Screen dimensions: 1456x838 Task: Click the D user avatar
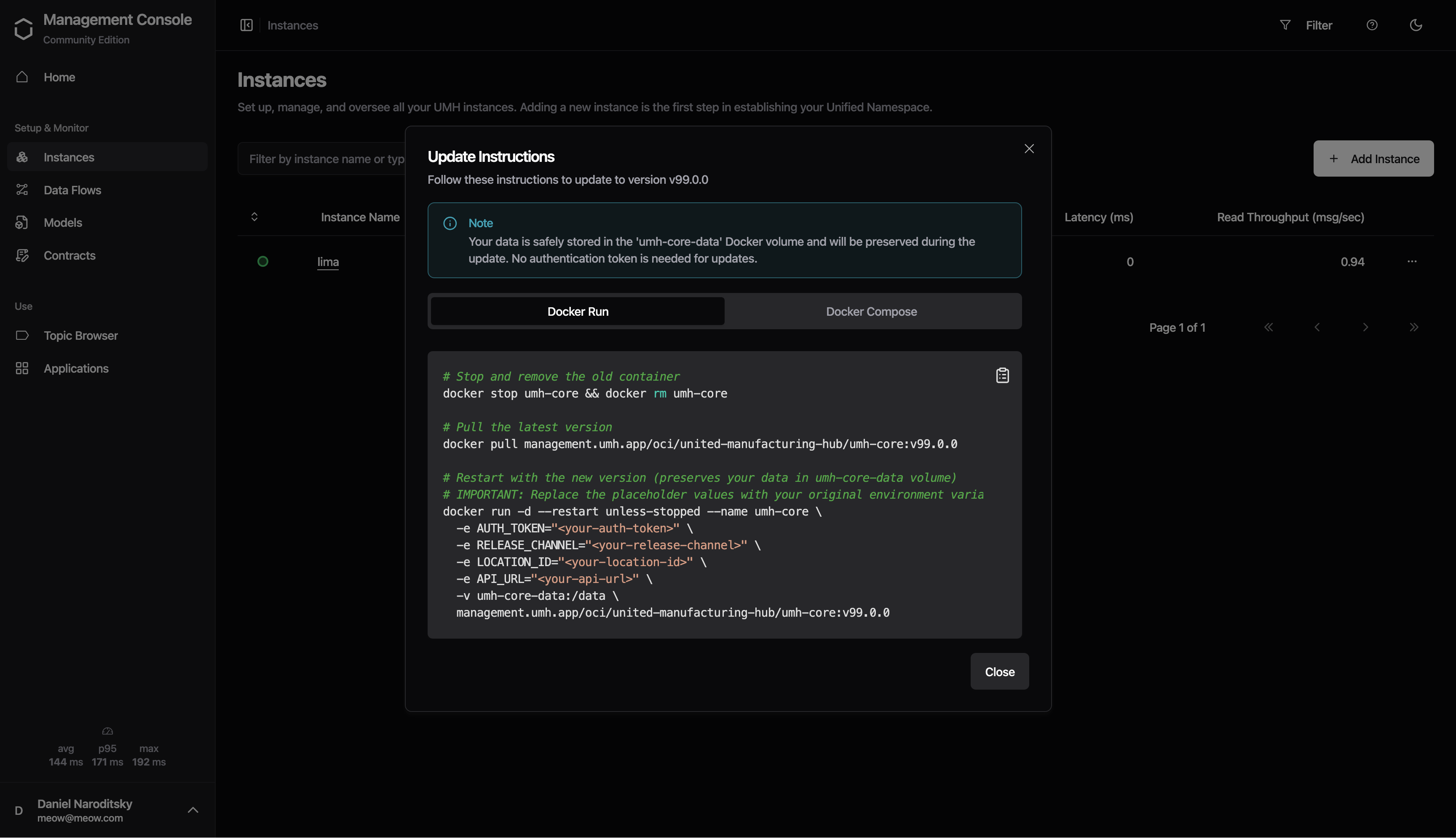tap(19, 811)
